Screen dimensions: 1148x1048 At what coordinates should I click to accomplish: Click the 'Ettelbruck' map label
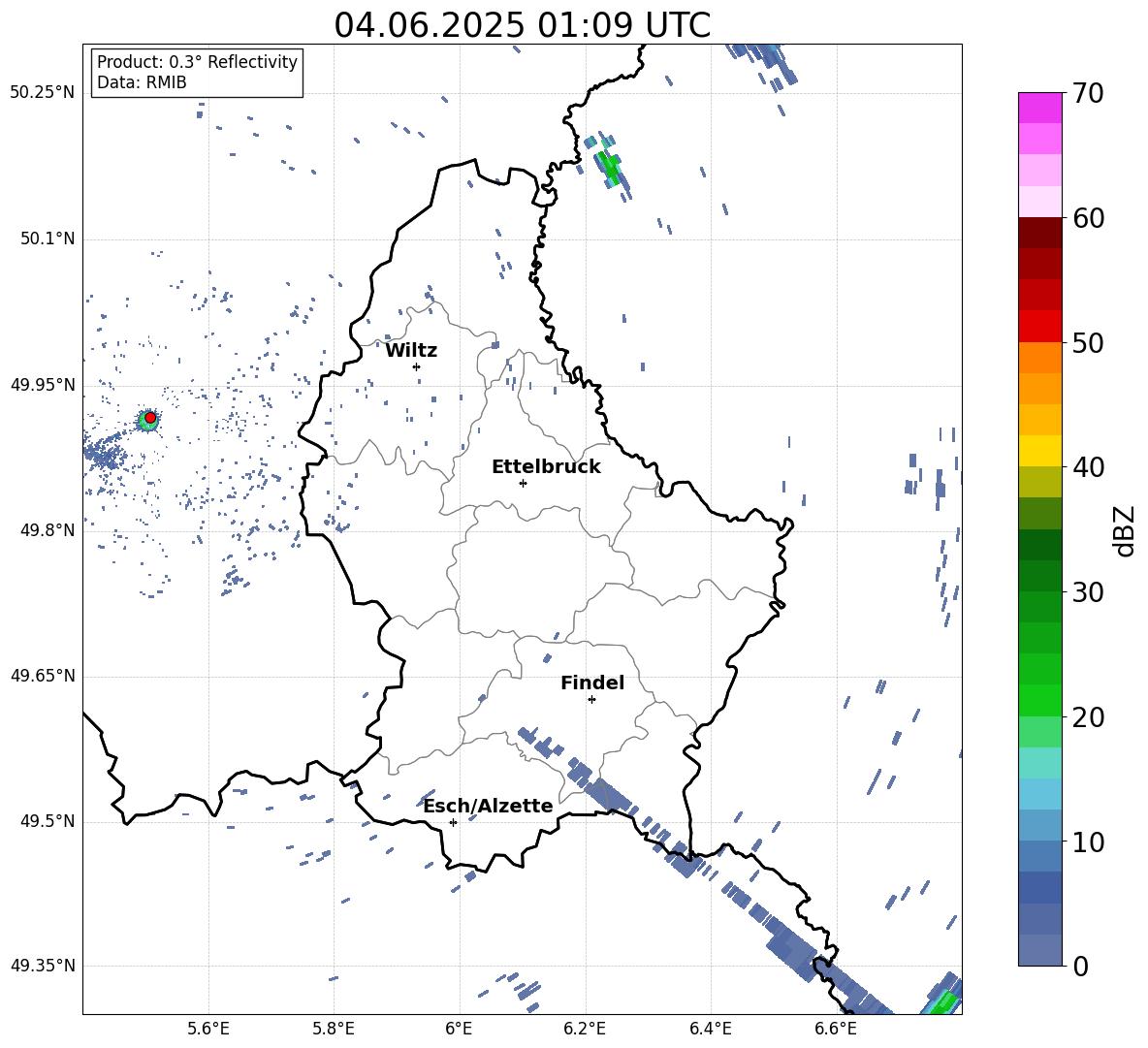pyautogui.click(x=546, y=467)
